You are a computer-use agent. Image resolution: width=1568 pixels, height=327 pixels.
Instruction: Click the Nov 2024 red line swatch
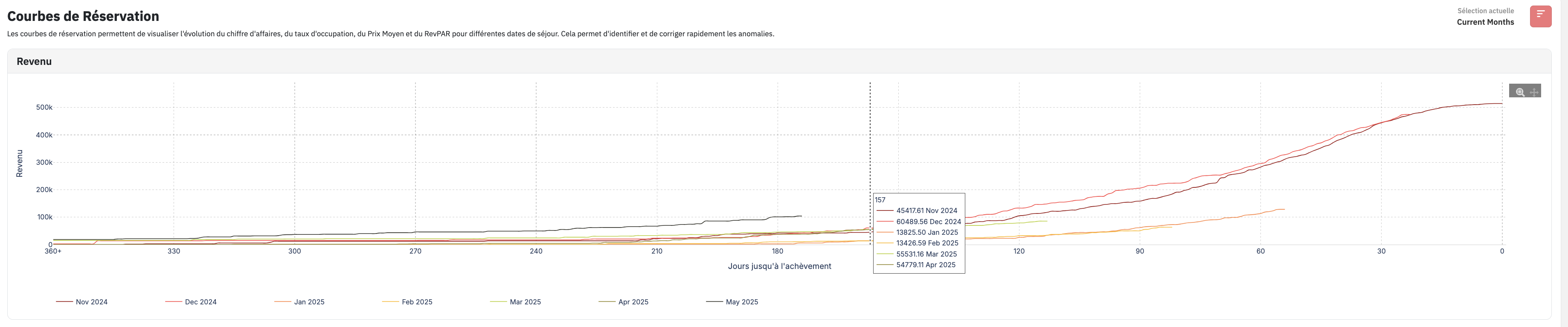(64, 302)
